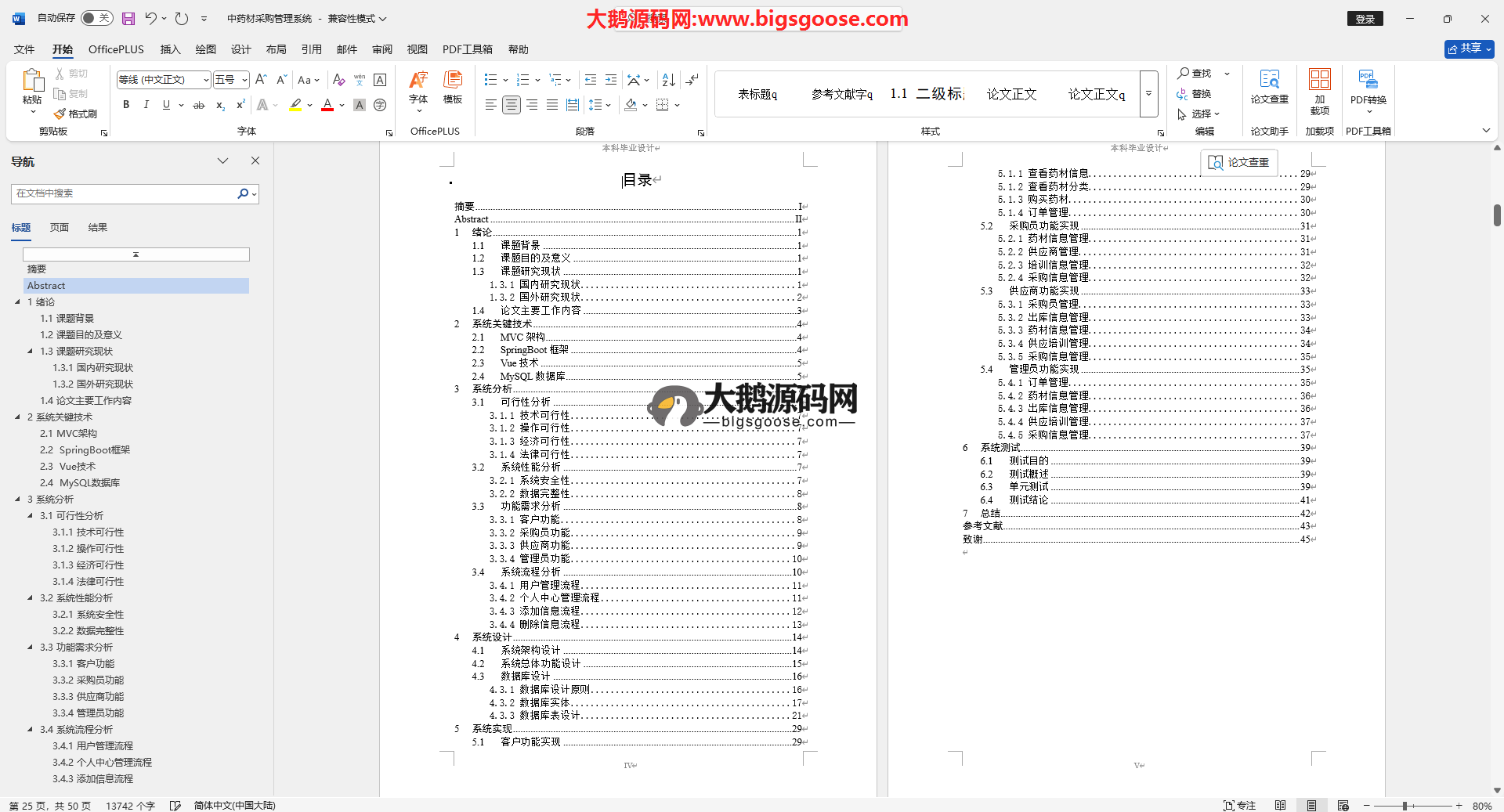Screen dimensions: 1504x812
Task: Click the save icon in title bar
Action: [x=128, y=18]
